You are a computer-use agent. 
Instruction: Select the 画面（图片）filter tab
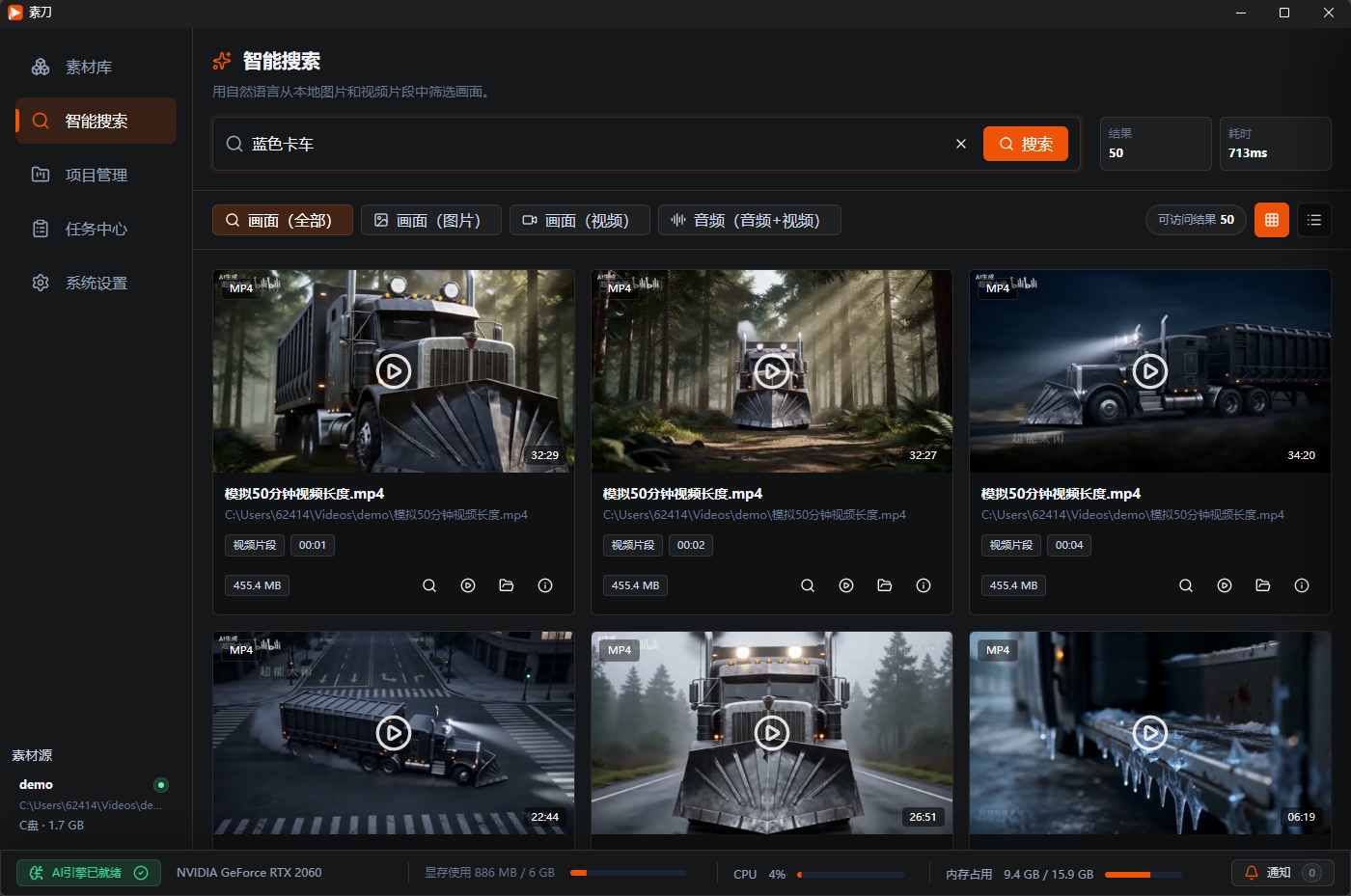point(431,220)
